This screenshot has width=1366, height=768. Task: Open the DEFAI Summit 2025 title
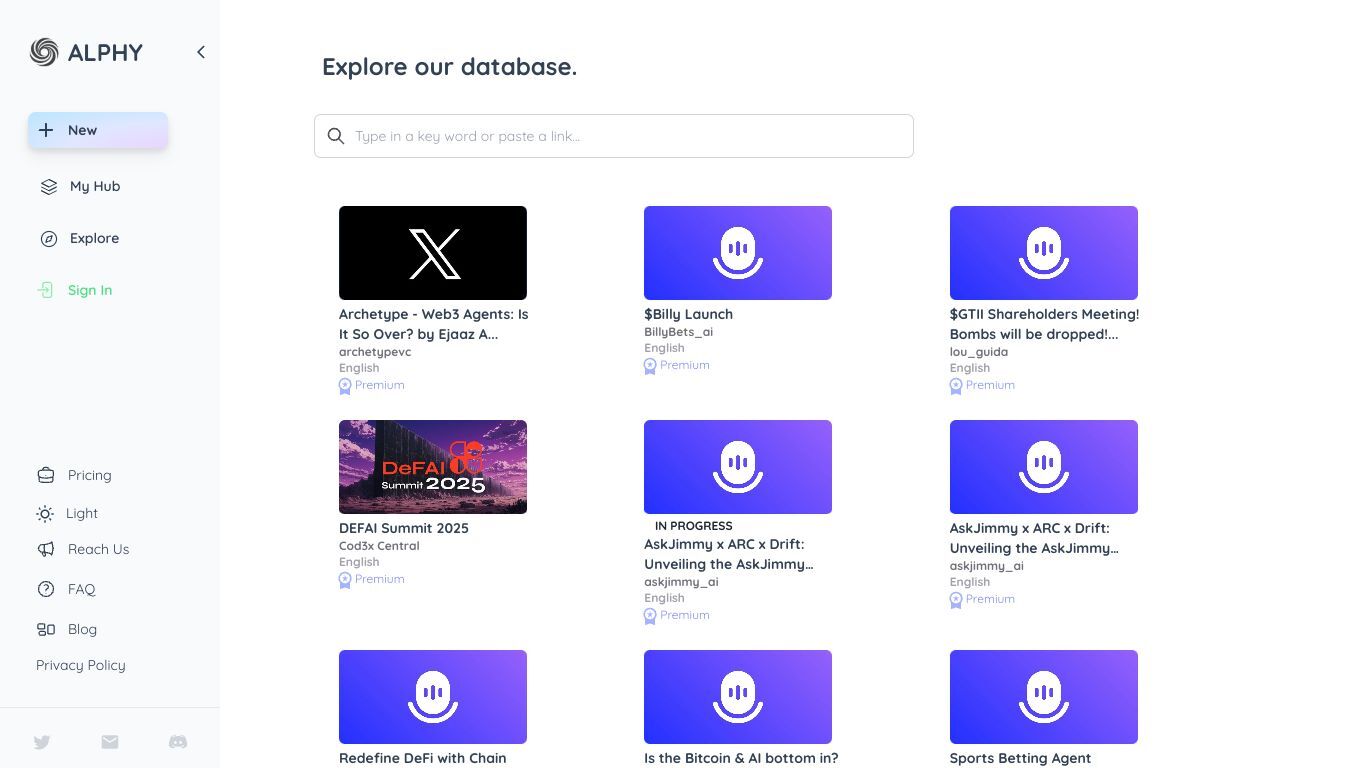tap(404, 528)
